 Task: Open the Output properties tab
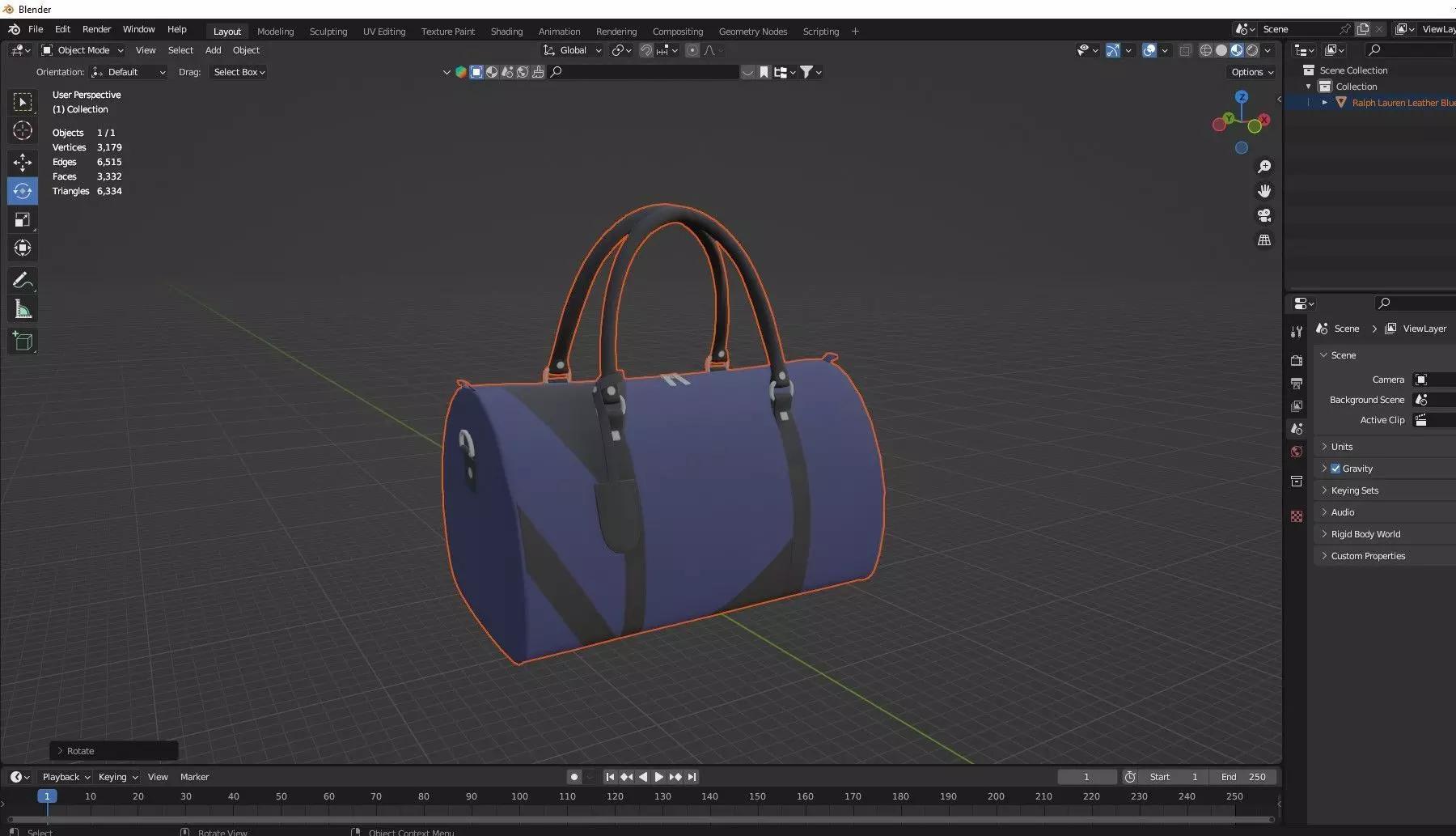pyautogui.click(x=1297, y=383)
